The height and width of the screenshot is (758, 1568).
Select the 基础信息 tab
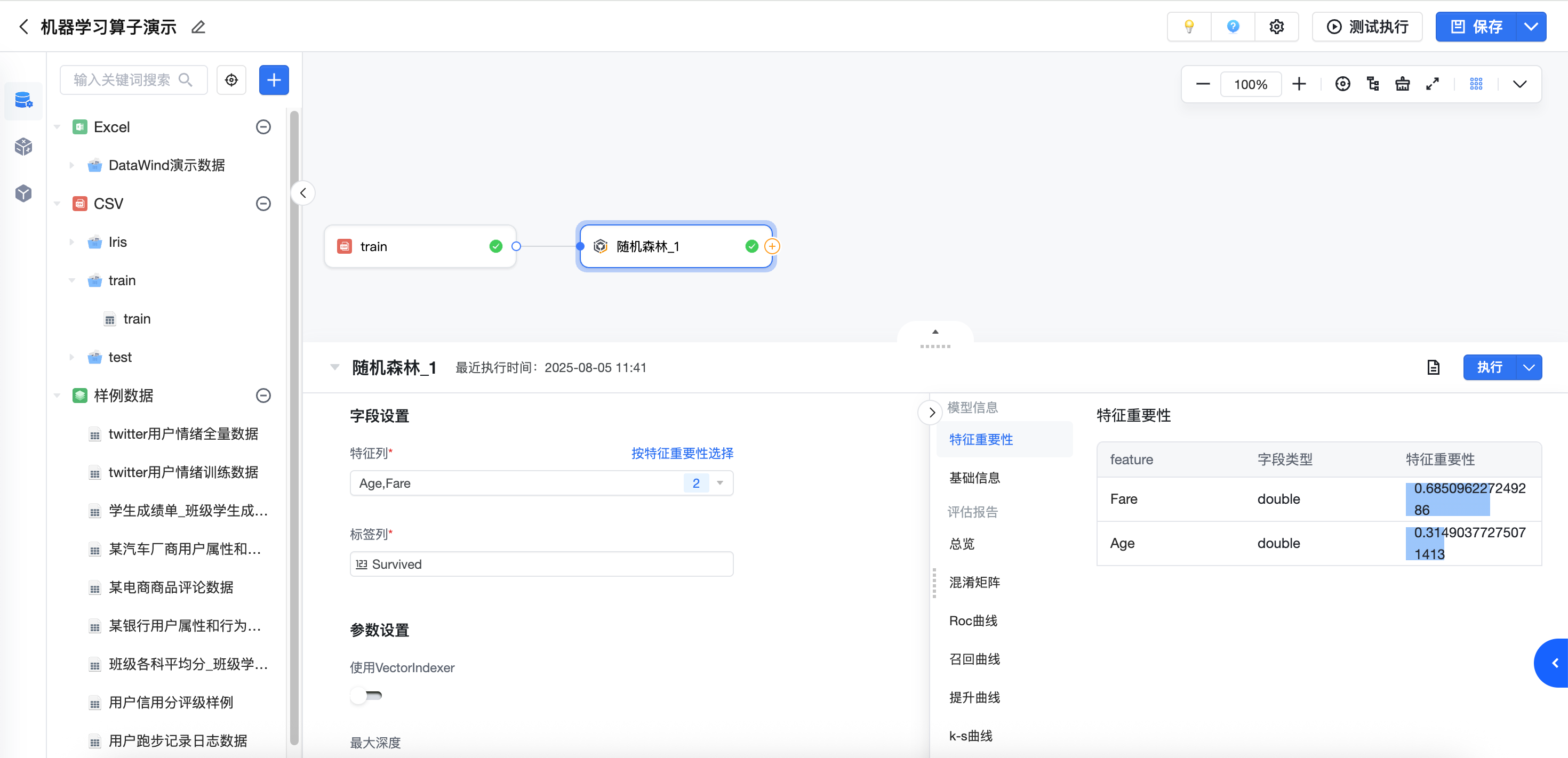[974, 478]
